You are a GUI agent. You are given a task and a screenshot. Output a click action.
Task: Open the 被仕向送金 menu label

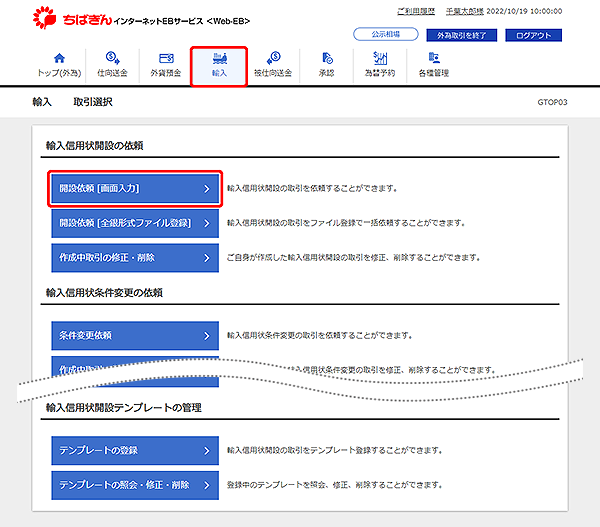click(x=273, y=73)
